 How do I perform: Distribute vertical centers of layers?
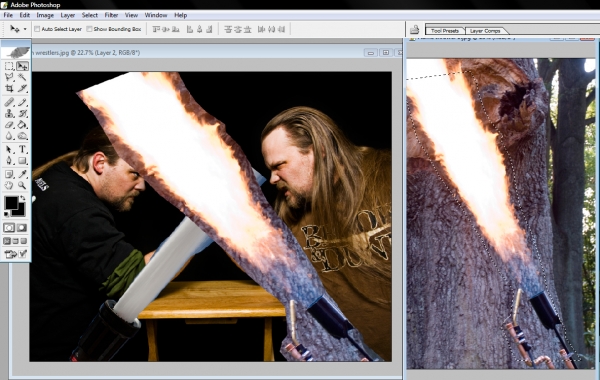pyautogui.click(x=238, y=29)
